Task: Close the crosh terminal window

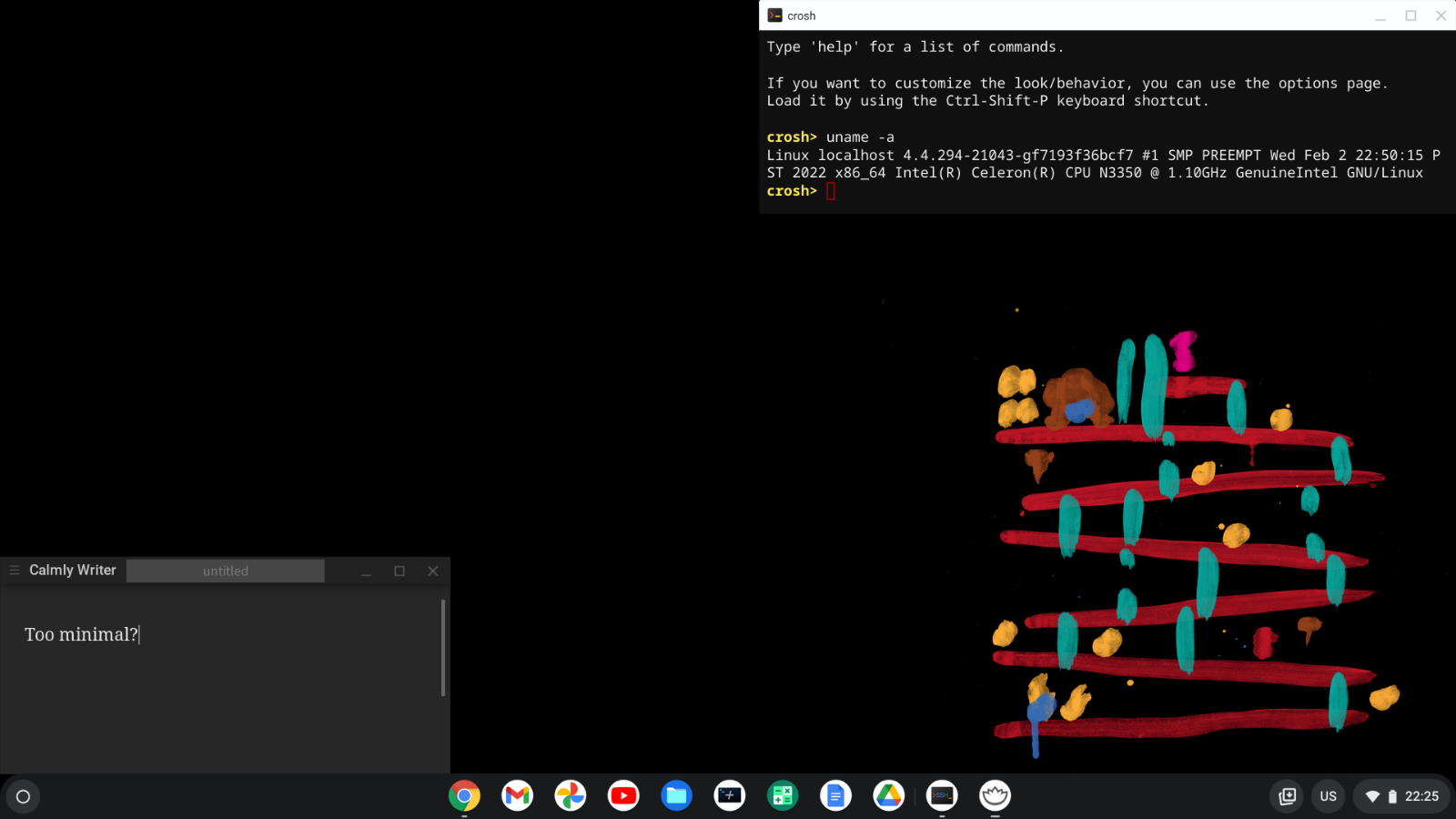Action: click(1441, 15)
